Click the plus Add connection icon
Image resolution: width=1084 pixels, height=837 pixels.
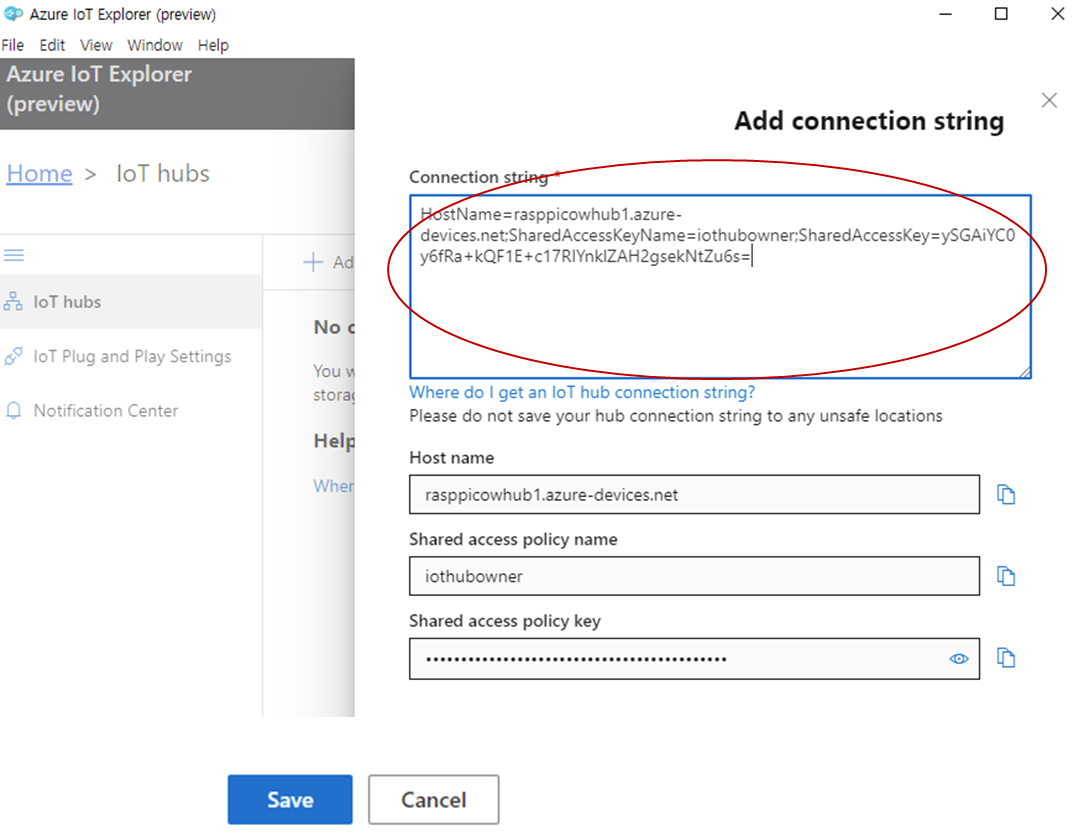pyautogui.click(x=313, y=262)
